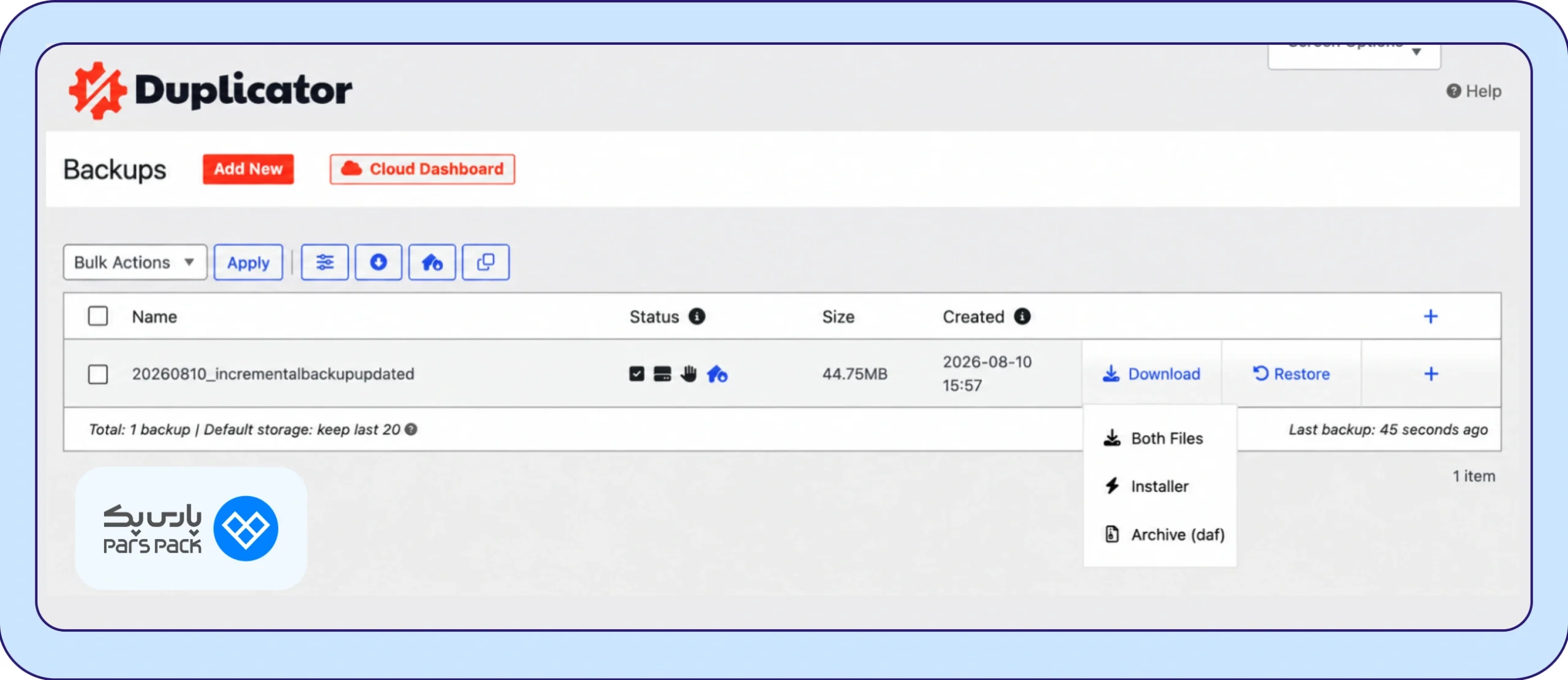Click the house-gear toolbar icon
This screenshot has height=680, width=1568.
click(x=432, y=263)
